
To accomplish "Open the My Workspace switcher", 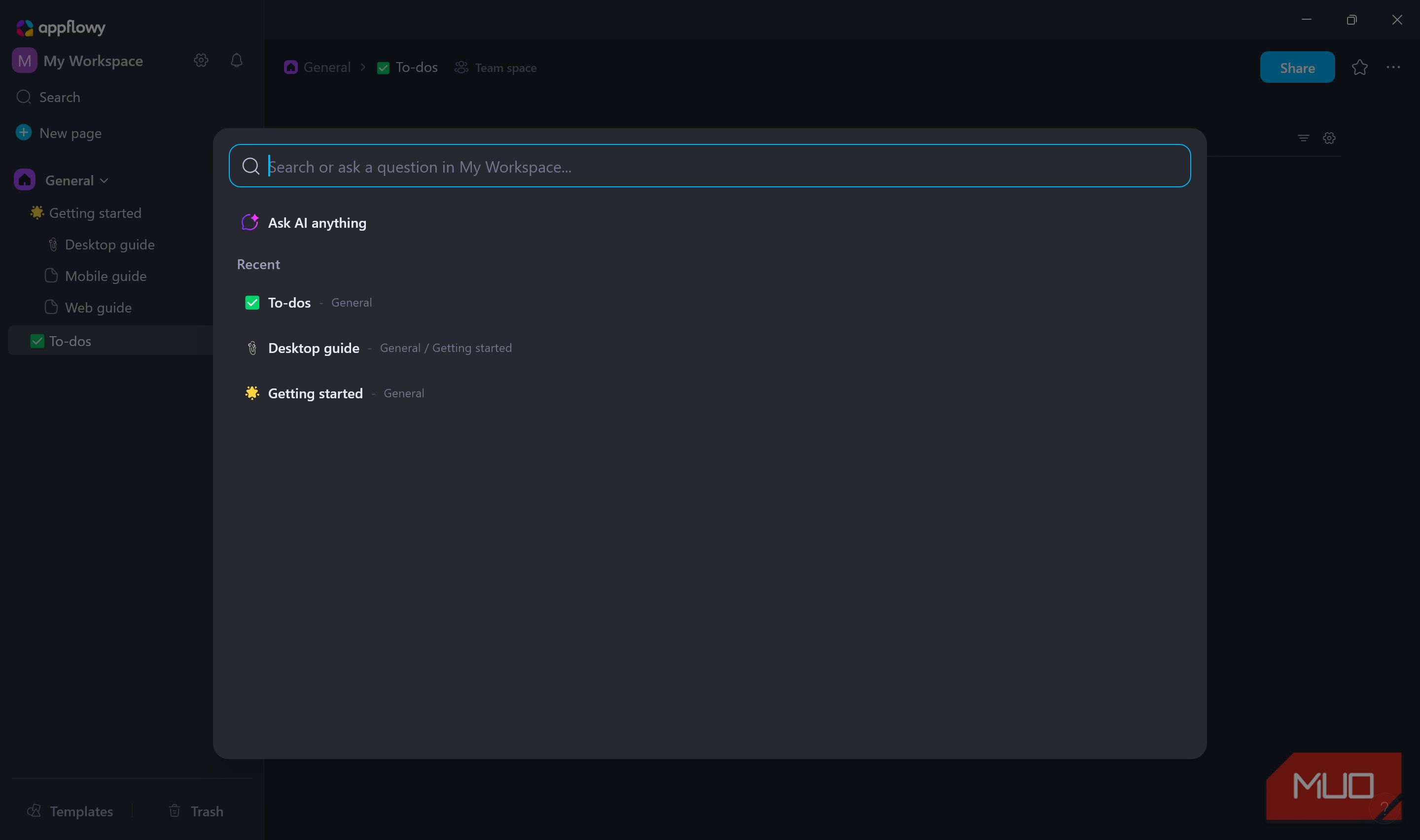I will (x=93, y=61).
